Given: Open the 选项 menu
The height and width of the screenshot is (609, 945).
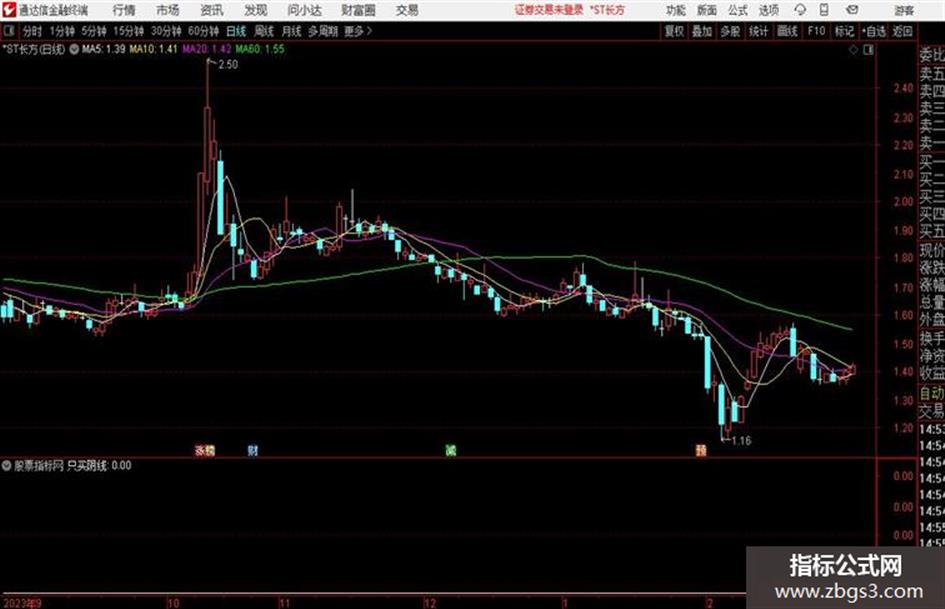Looking at the screenshot, I should pos(768,10).
